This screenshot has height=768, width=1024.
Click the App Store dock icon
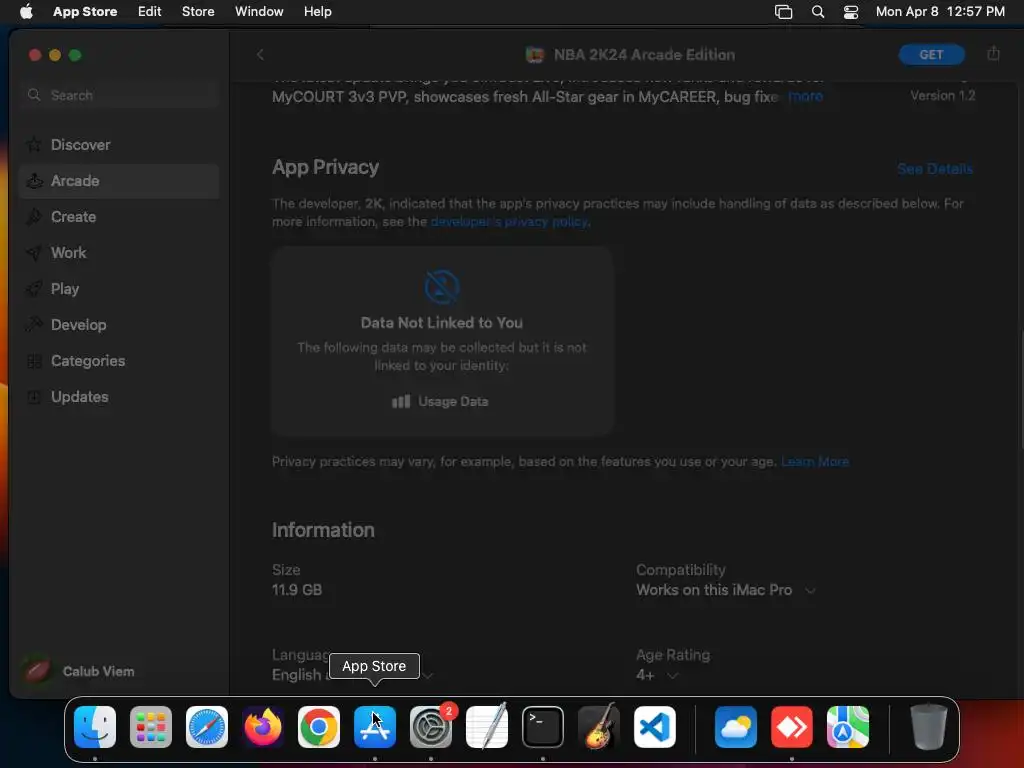pos(375,726)
